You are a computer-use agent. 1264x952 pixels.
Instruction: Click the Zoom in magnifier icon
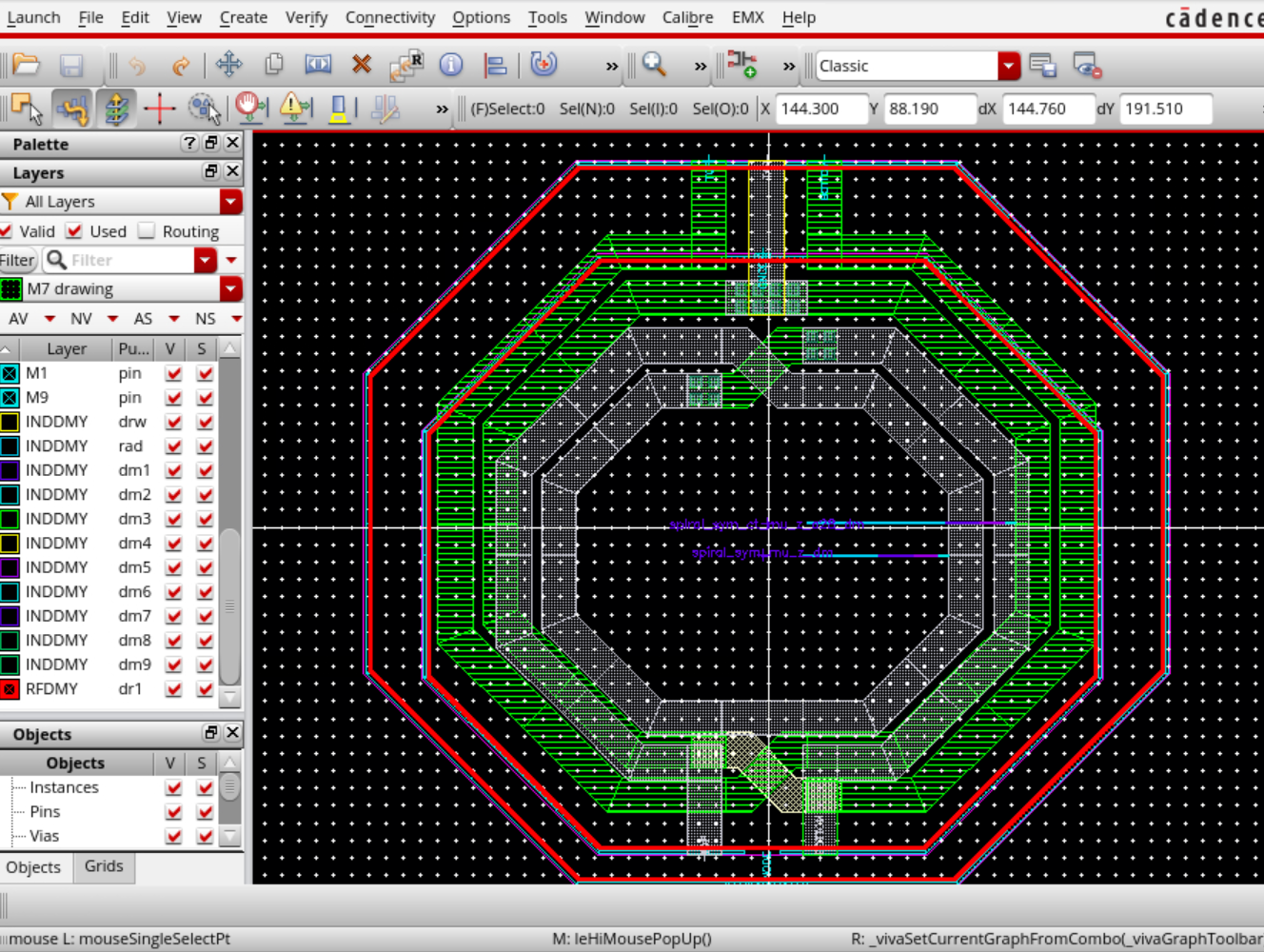654,65
